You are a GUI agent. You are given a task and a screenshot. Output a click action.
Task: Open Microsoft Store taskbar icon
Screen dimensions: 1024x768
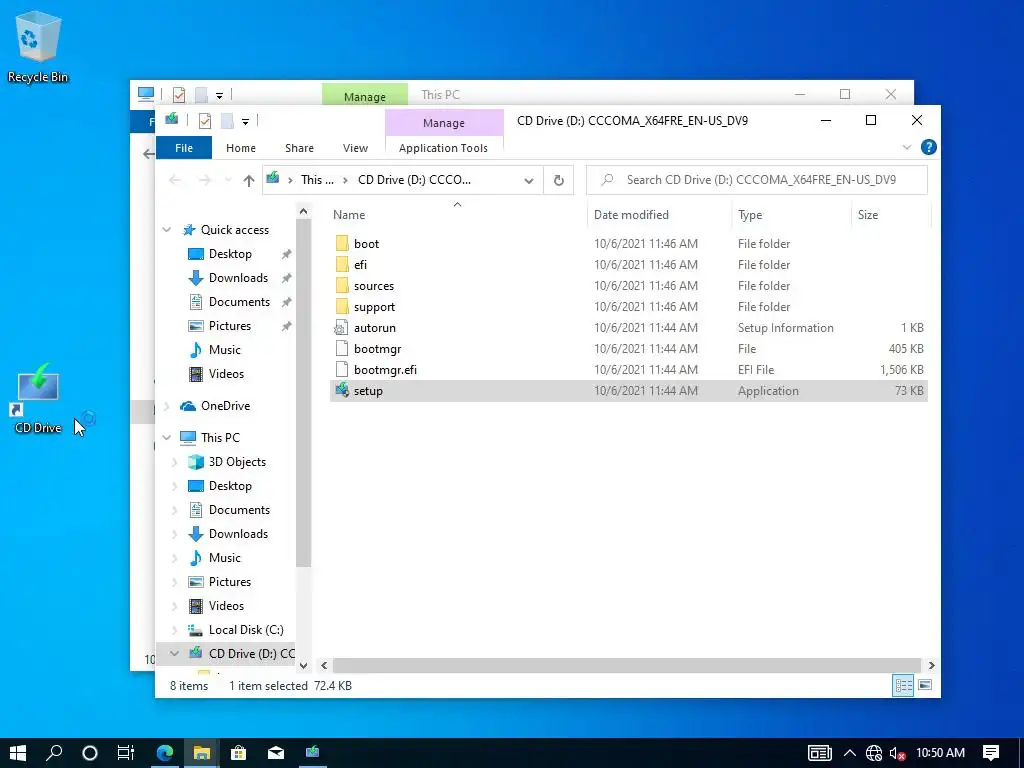click(x=238, y=753)
